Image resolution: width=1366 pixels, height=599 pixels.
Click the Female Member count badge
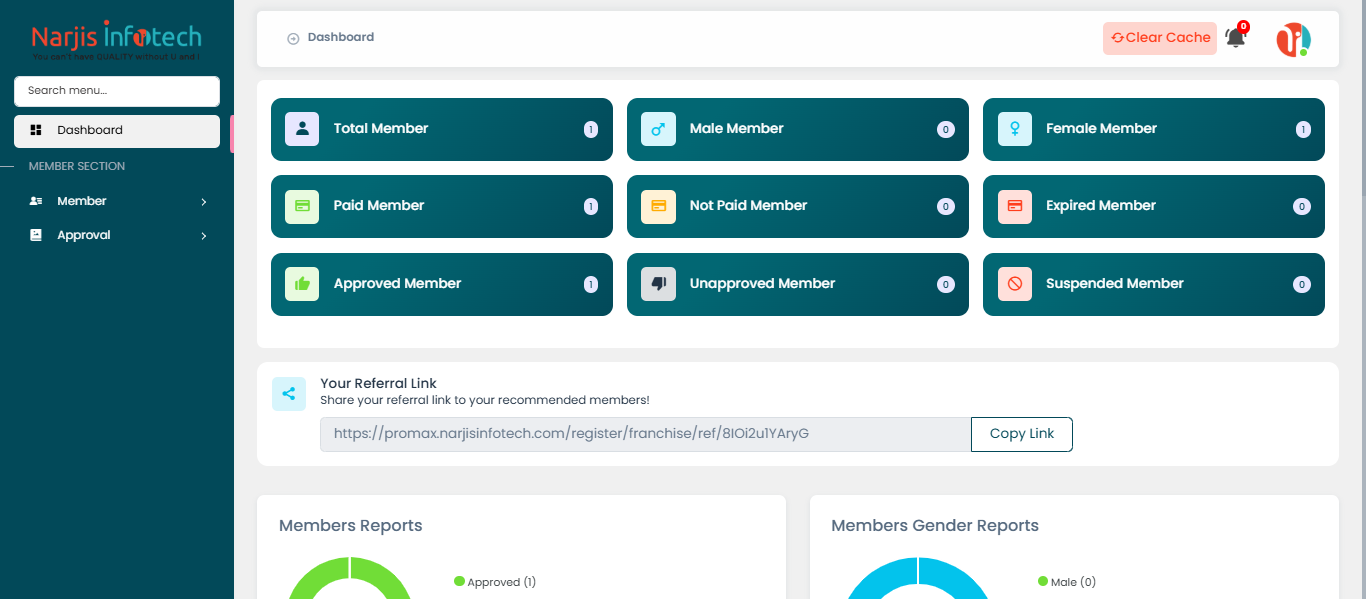(x=1303, y=129)
